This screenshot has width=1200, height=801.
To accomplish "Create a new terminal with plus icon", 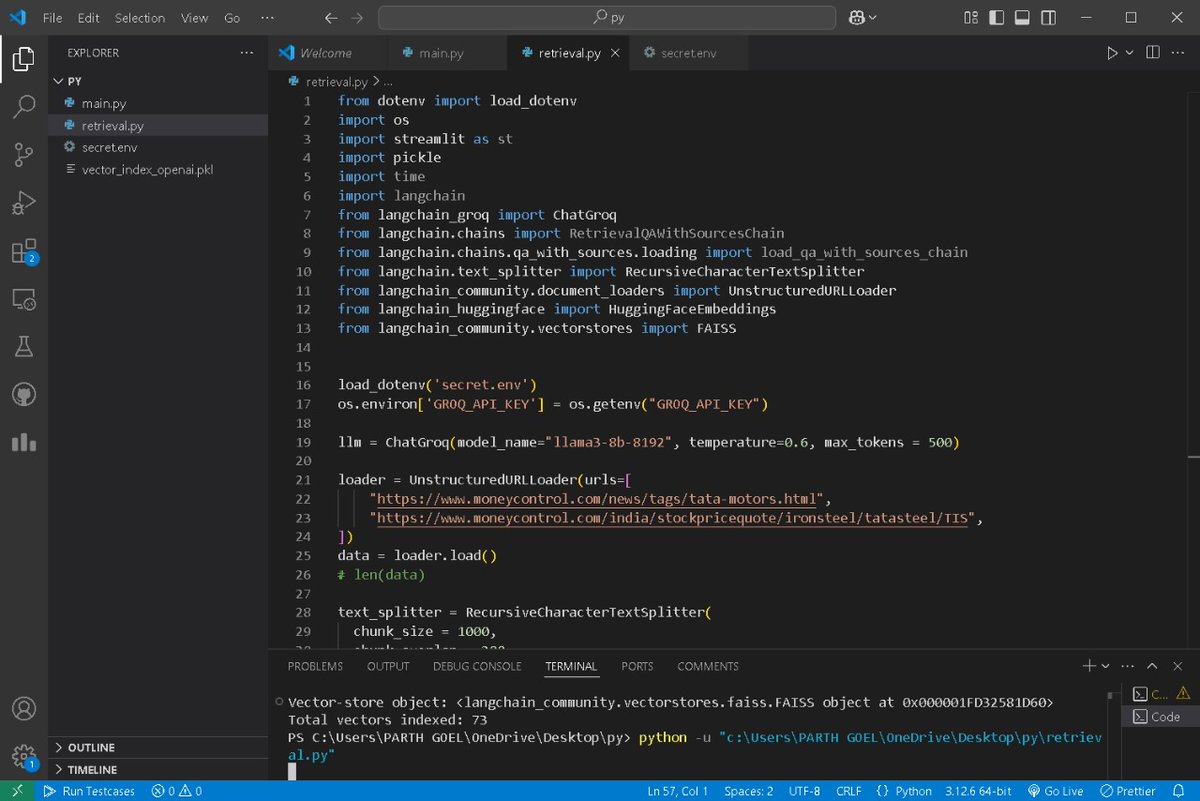I will 1089,666.
